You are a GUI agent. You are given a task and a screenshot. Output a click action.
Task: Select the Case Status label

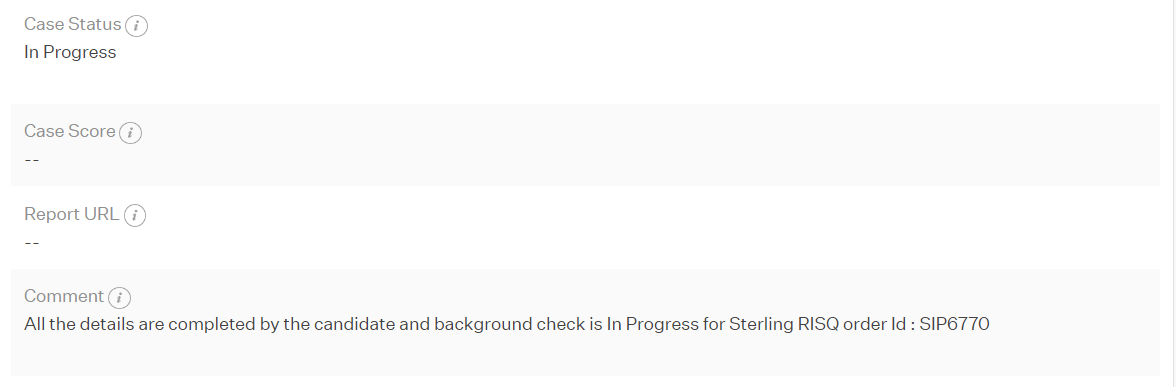click(x=73, y=25)
